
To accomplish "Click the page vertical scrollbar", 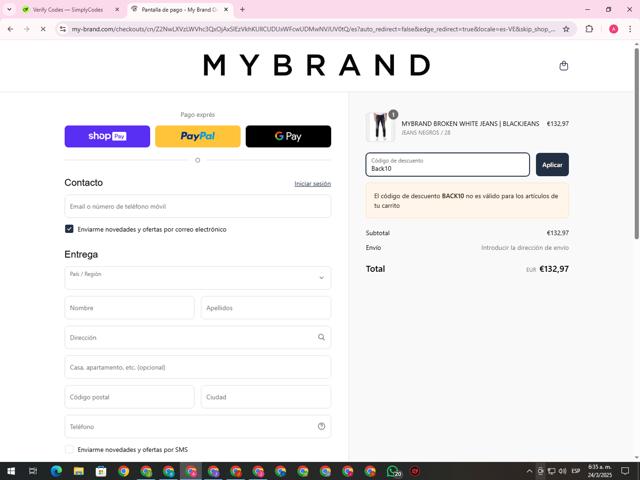I will (x=636, y=144).
